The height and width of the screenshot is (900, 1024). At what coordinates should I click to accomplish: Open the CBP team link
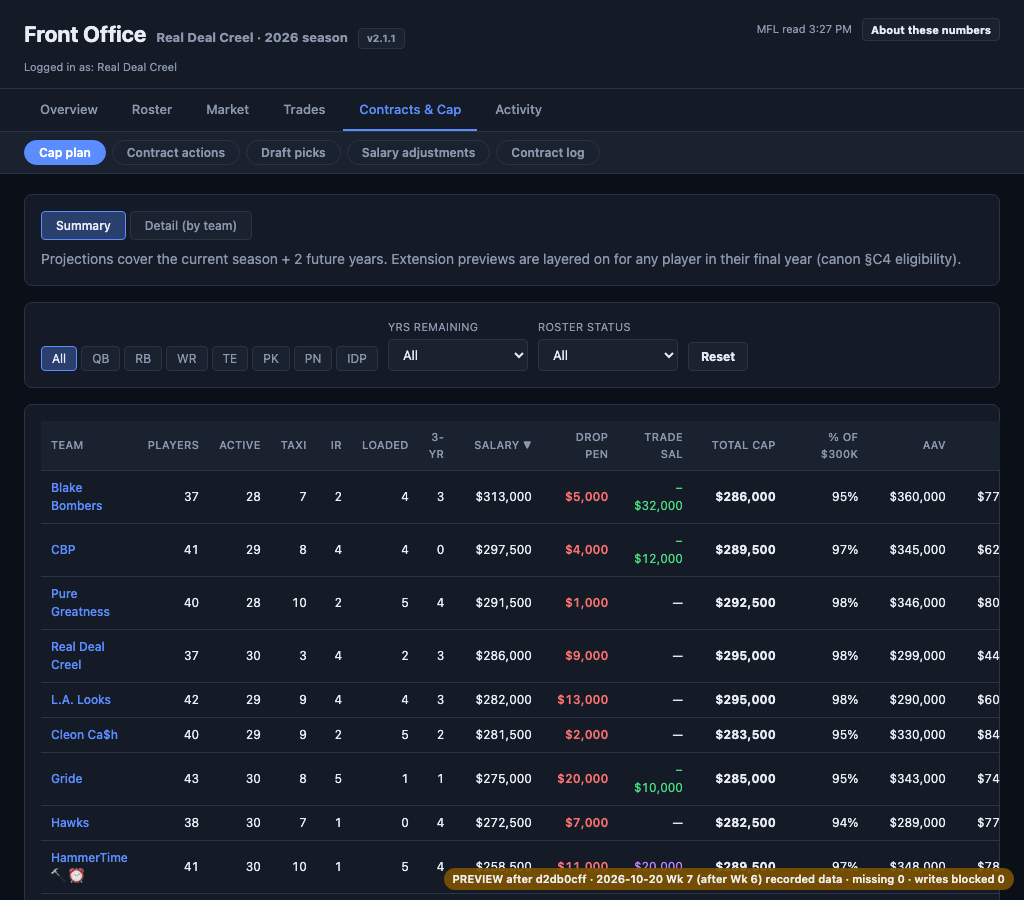coord(63,550)
